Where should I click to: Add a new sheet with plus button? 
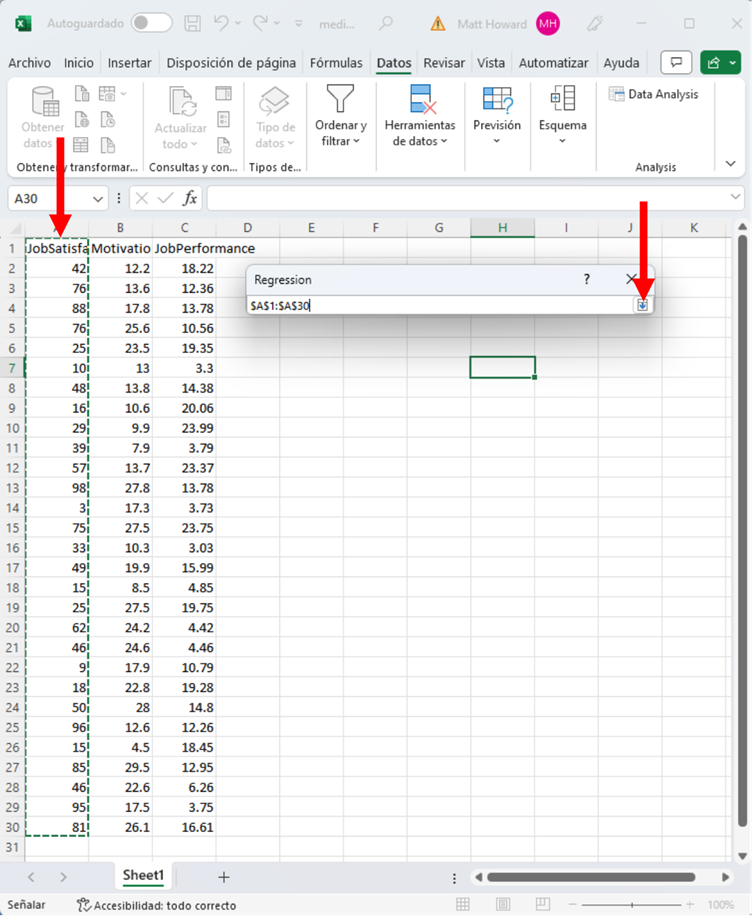223,877
